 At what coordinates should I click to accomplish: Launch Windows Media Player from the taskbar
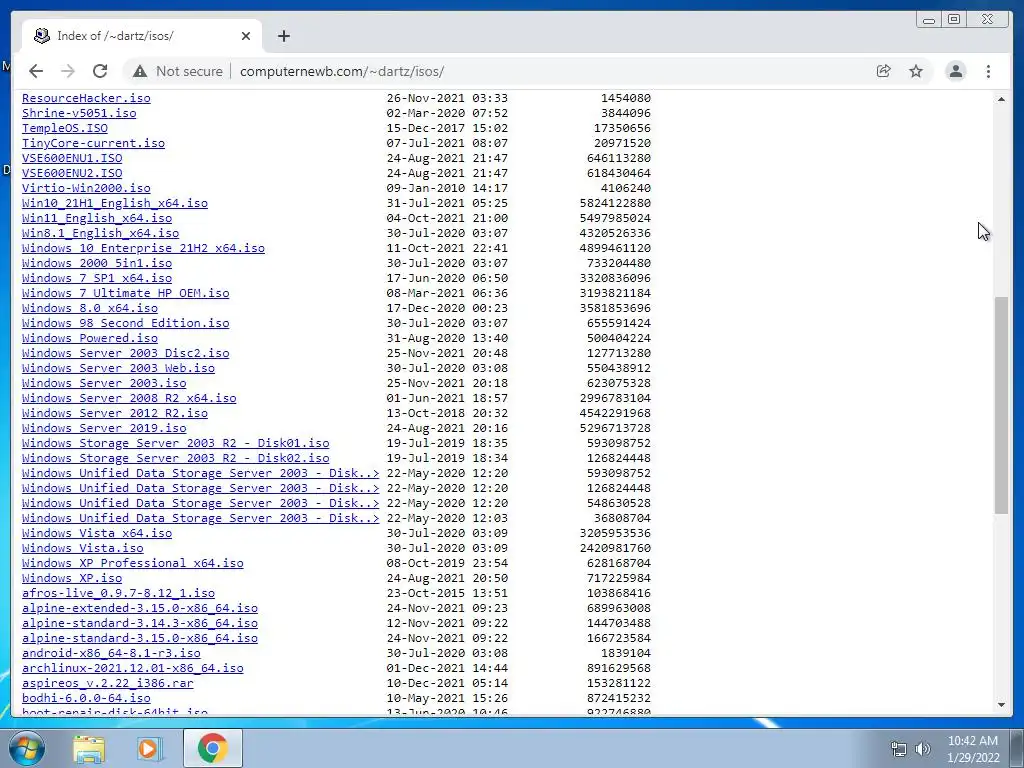coord(150,748)
